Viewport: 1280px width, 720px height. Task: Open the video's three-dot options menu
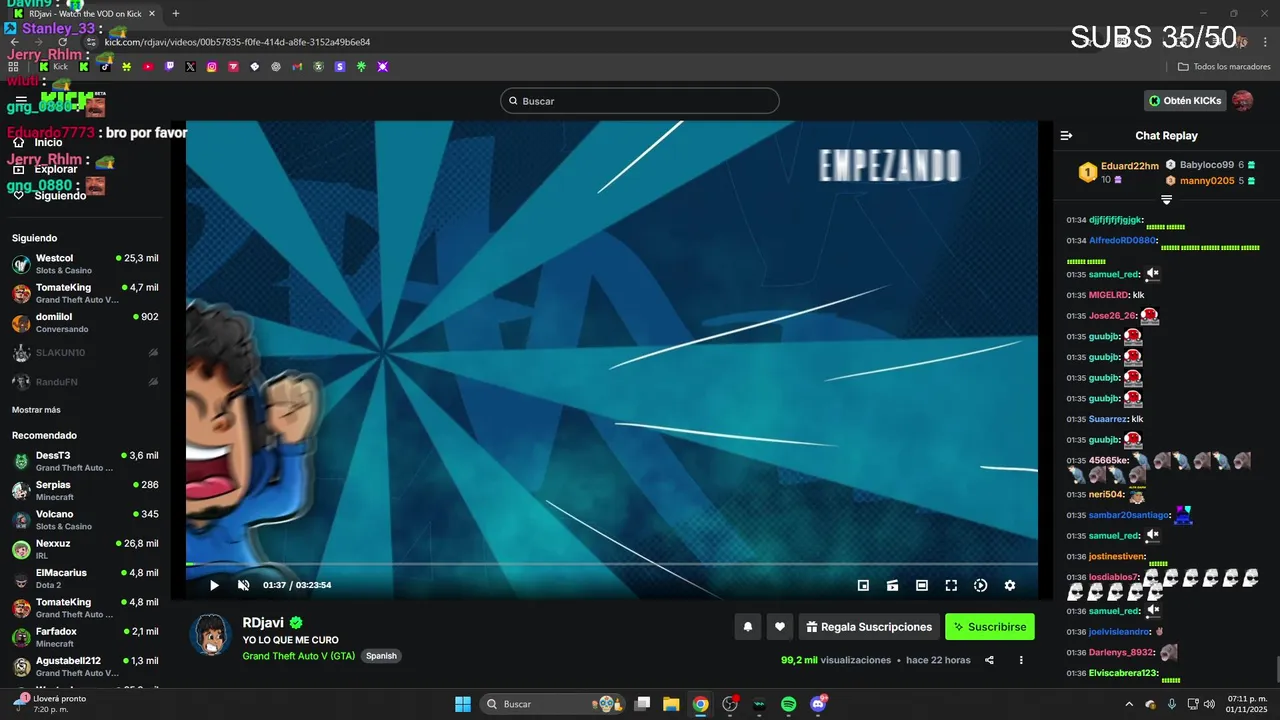point(1021,660)
